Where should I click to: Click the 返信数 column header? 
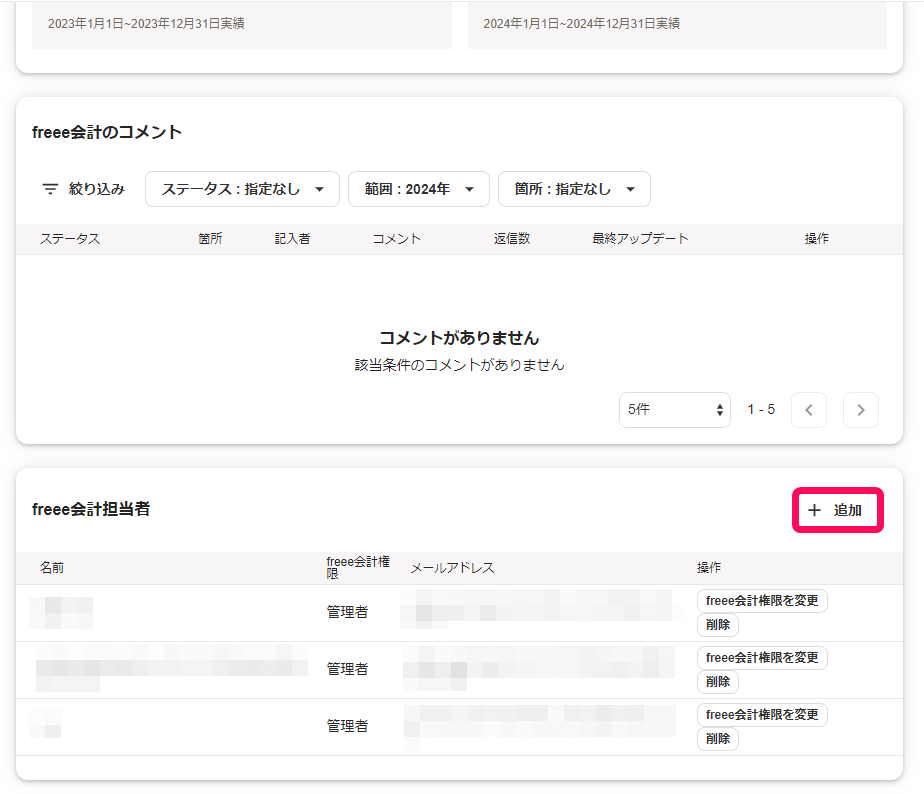(x=512, y=239)
